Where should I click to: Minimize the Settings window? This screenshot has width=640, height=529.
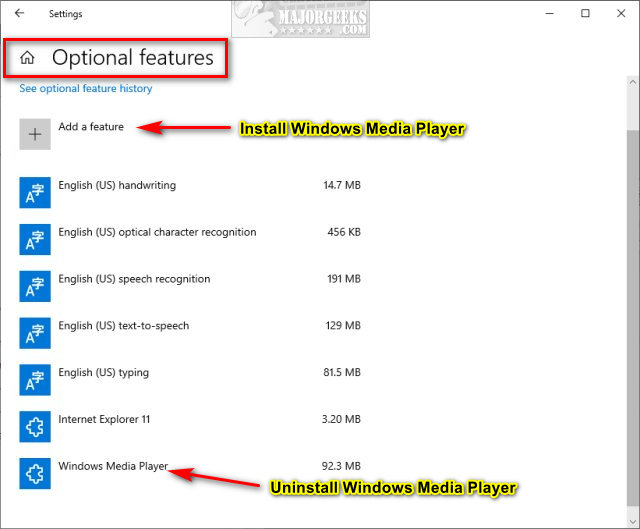pos(550,13)
